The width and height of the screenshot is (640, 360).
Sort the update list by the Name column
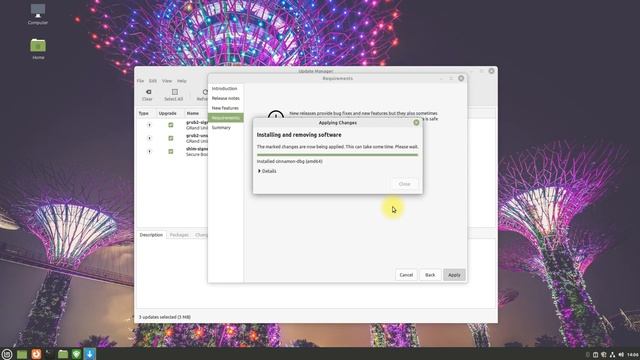[193, 113]
